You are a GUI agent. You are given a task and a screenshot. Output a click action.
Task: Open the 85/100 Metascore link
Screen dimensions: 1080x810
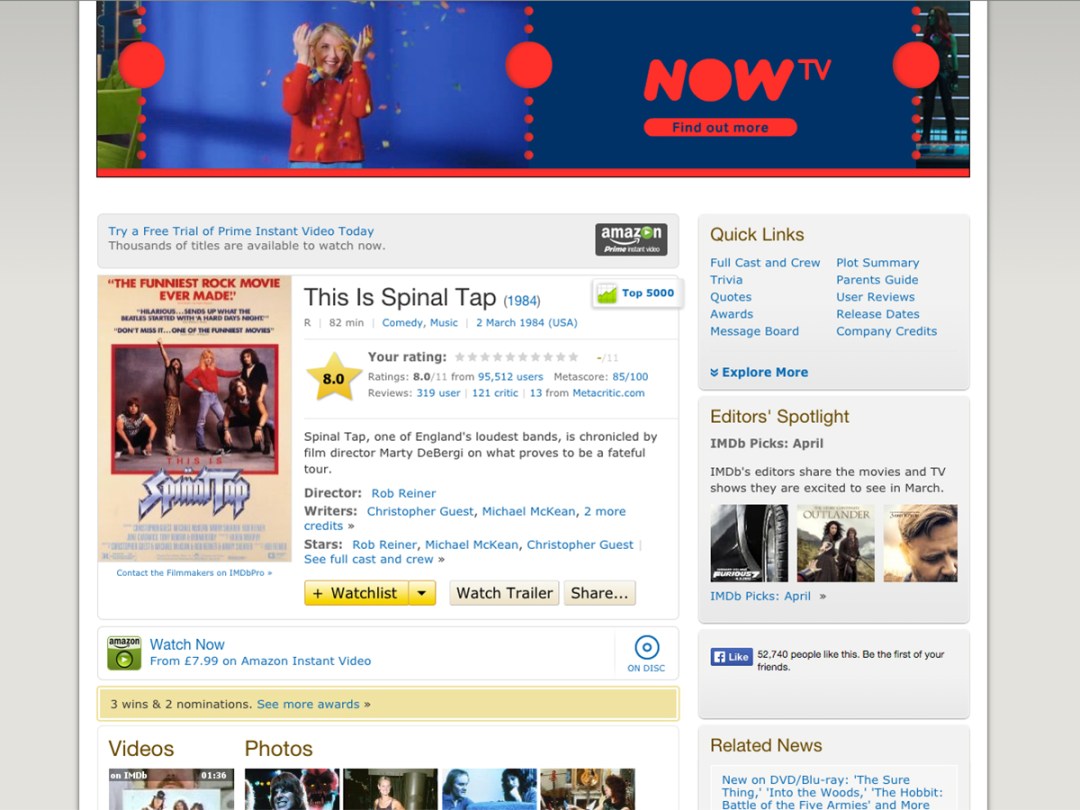[x=630, y=377]
